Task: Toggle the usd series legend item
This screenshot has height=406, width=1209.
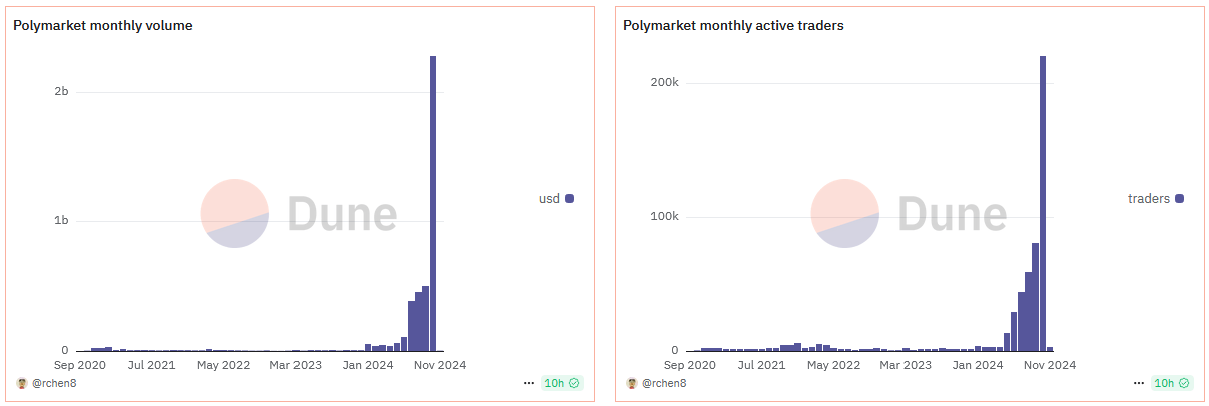Action: click(556, 199)
